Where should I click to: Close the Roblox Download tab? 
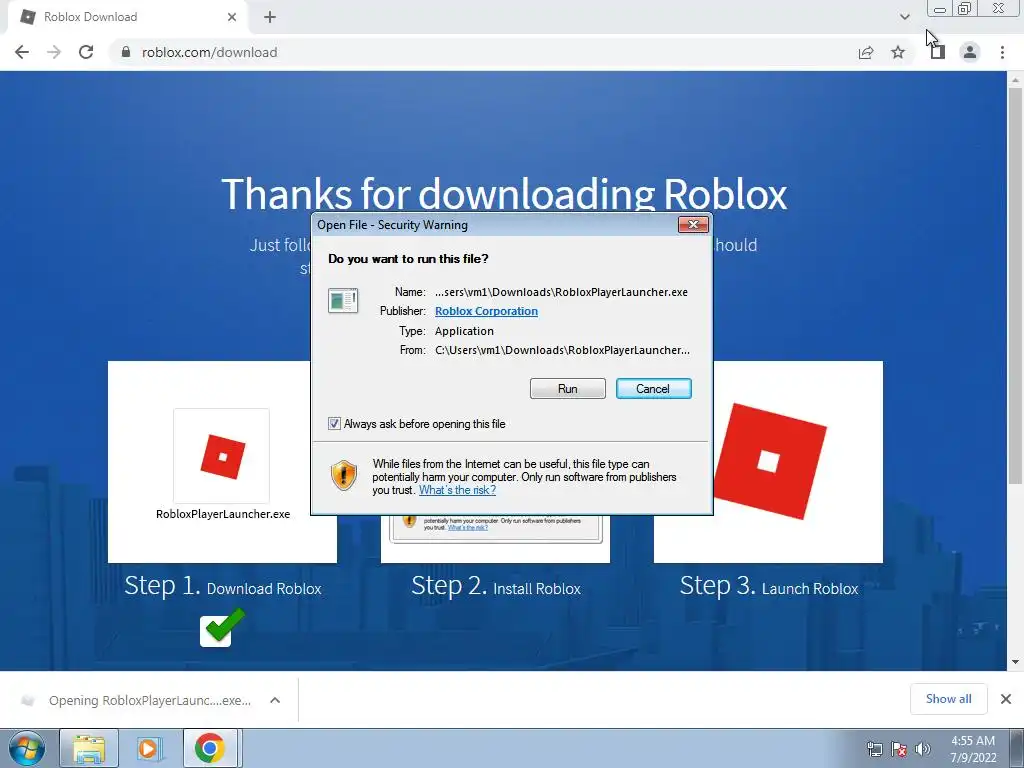coord(232,17)
